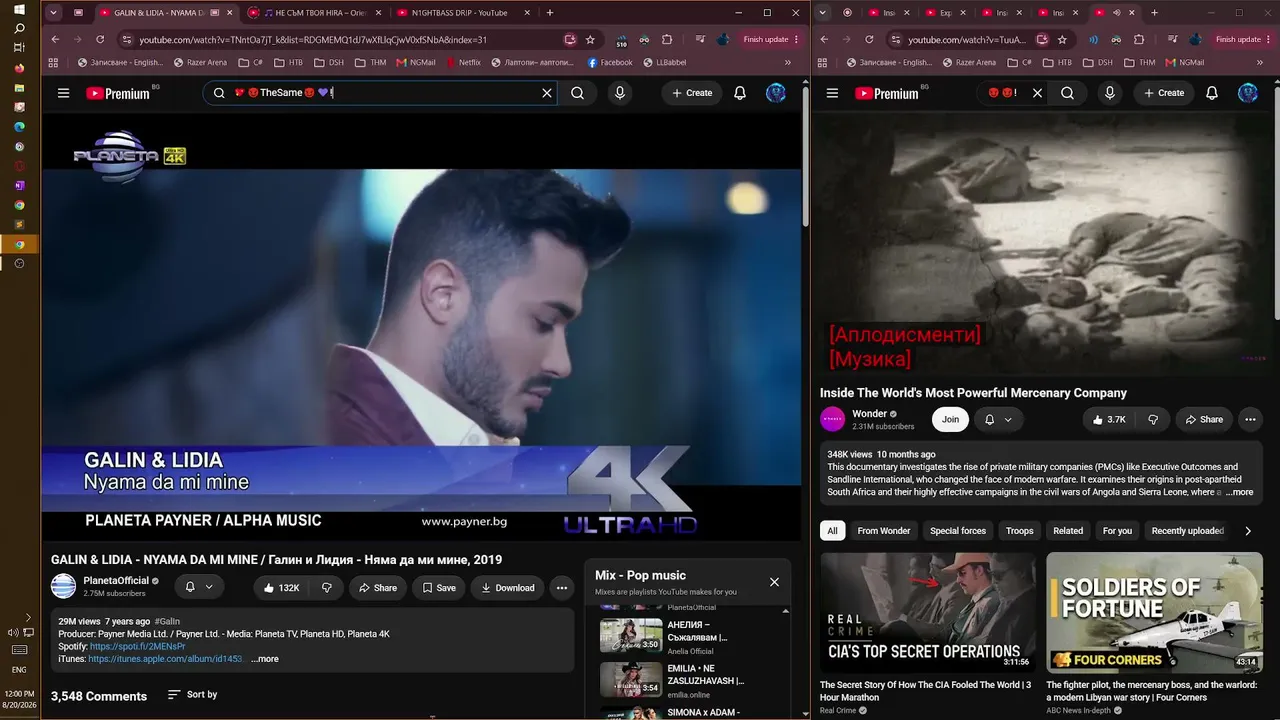Click the YouTube Premium logo in left window
This screenshot has width=1280, height=720.
tap(118, 93)
